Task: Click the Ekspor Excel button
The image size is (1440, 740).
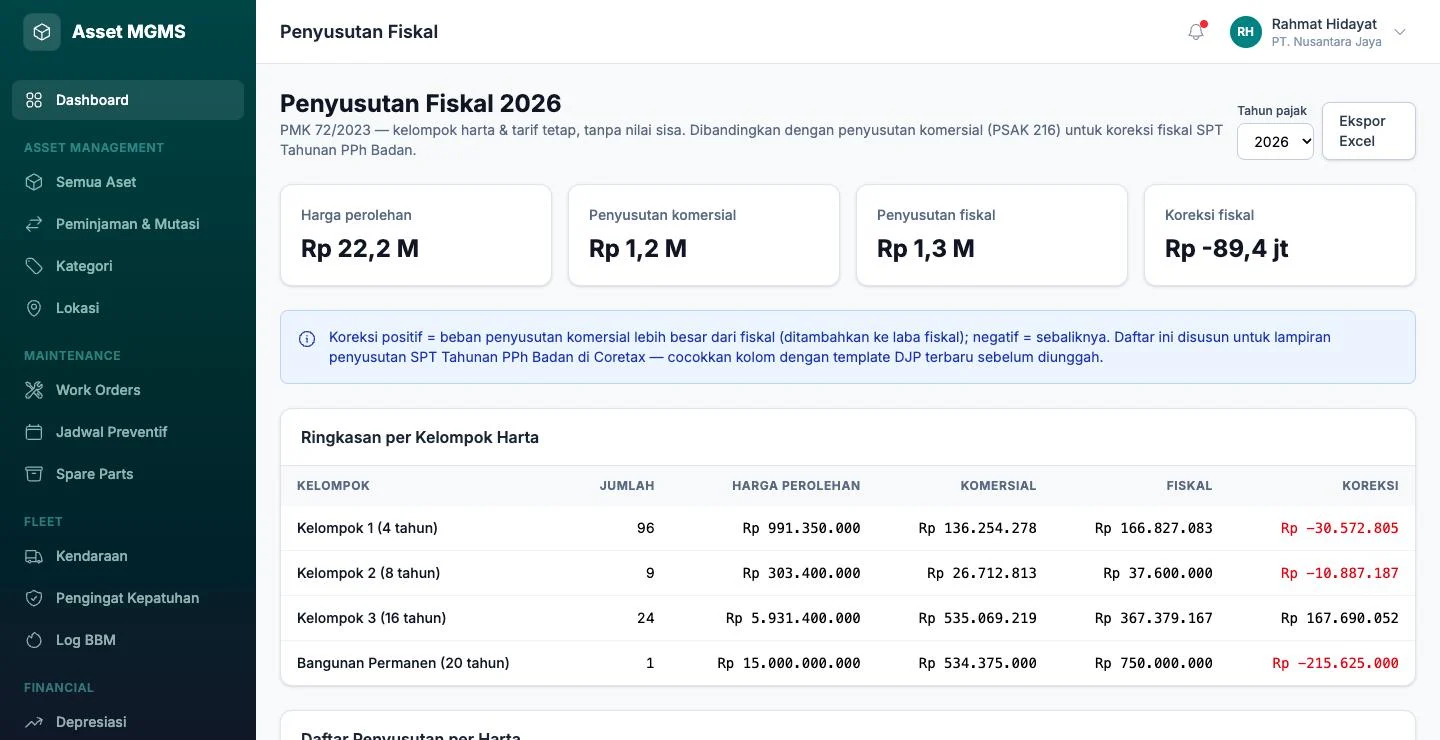Action: click(x=1368, y=131)
